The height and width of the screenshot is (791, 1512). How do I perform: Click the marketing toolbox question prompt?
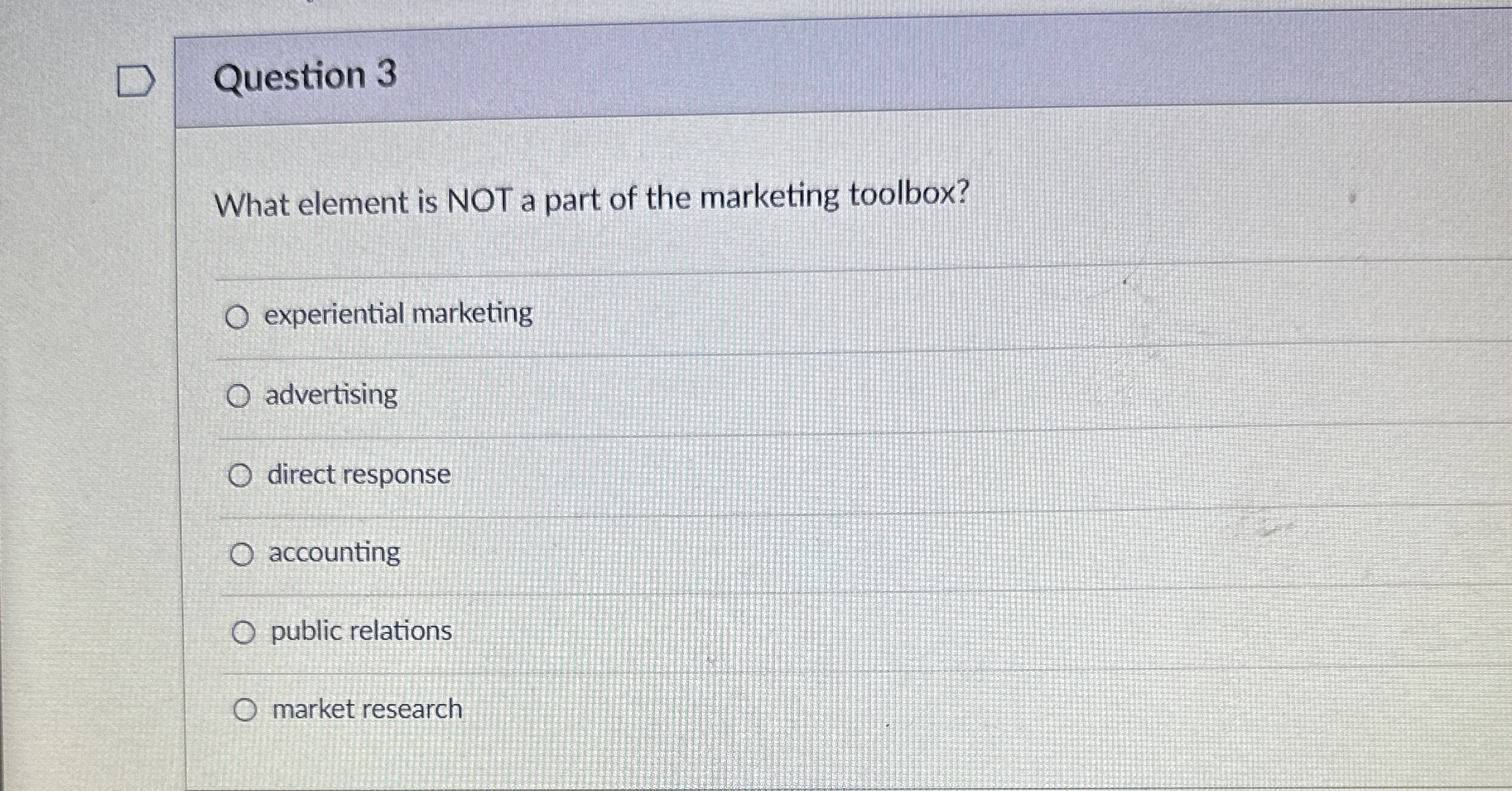[591, 199]
